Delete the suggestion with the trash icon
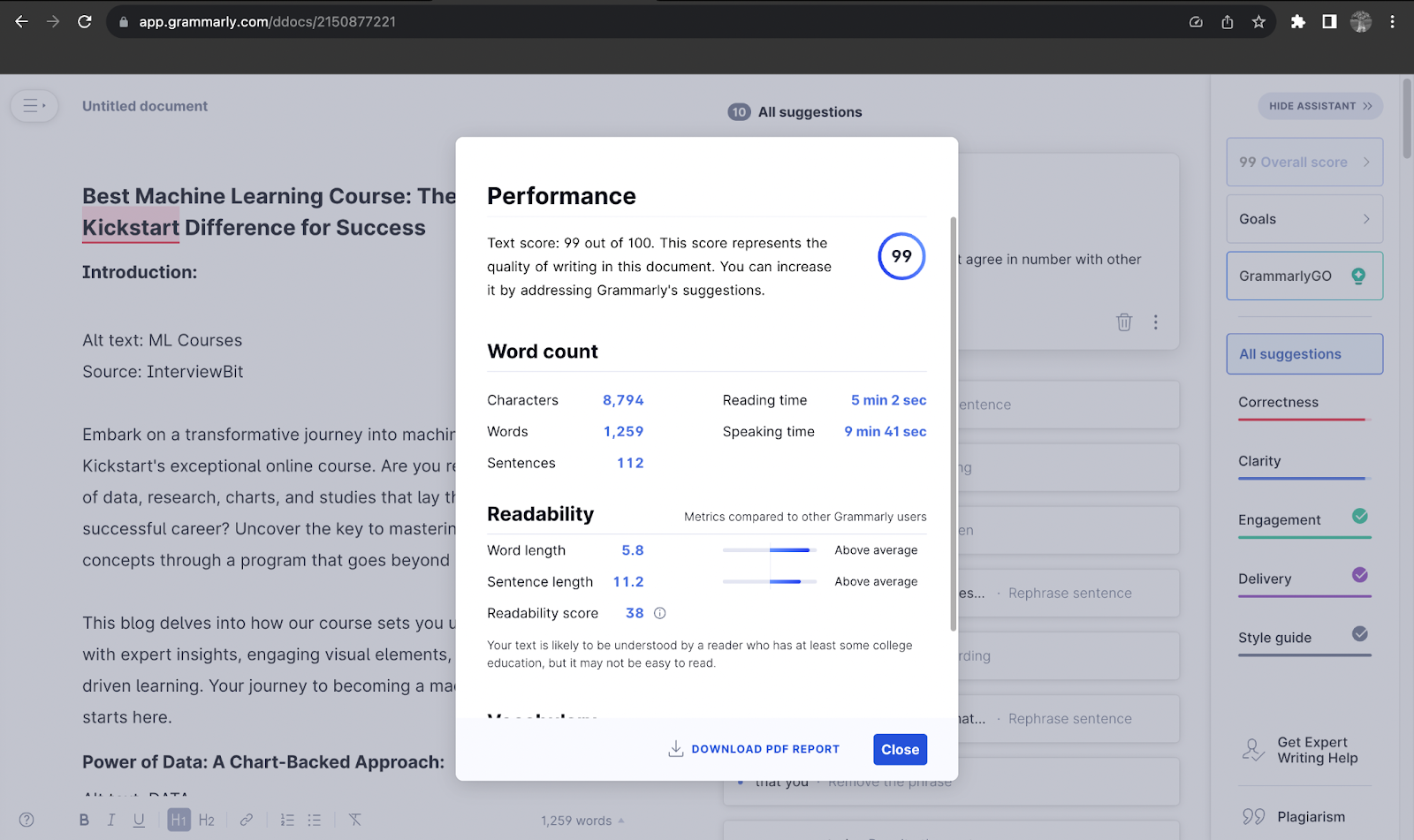This screenshot has height=840, width=1414. pyautogui.click(x=1124, y=322)
